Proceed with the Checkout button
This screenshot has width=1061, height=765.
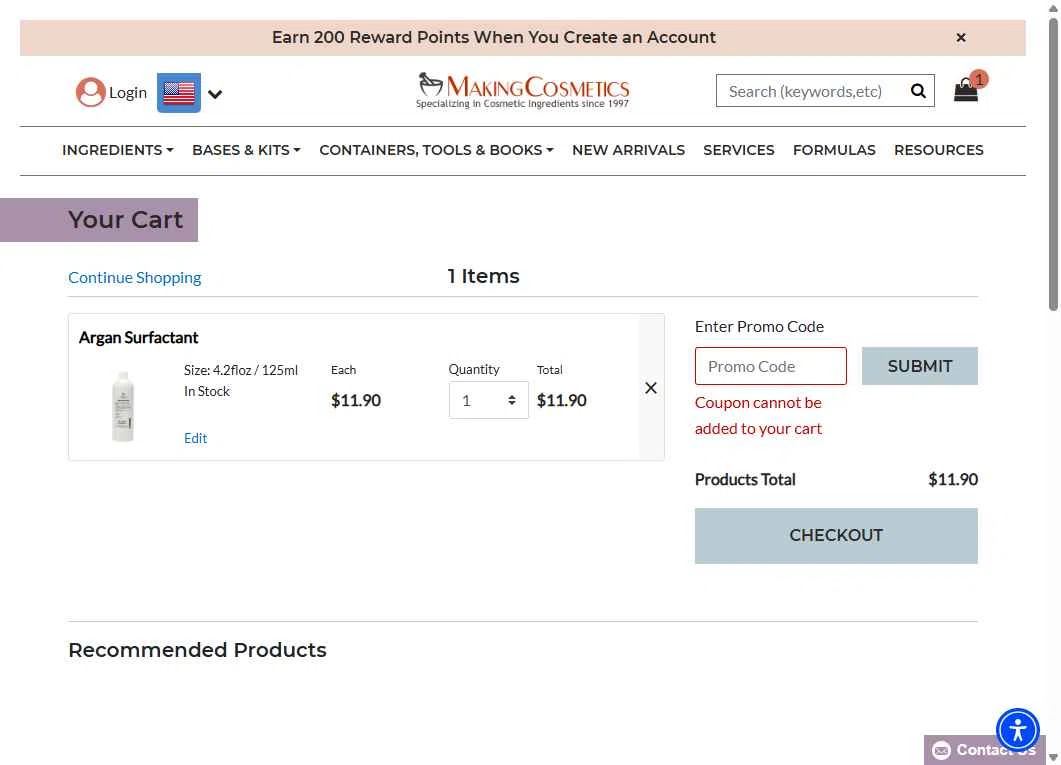pyautogui.click(x=836, y=536)
